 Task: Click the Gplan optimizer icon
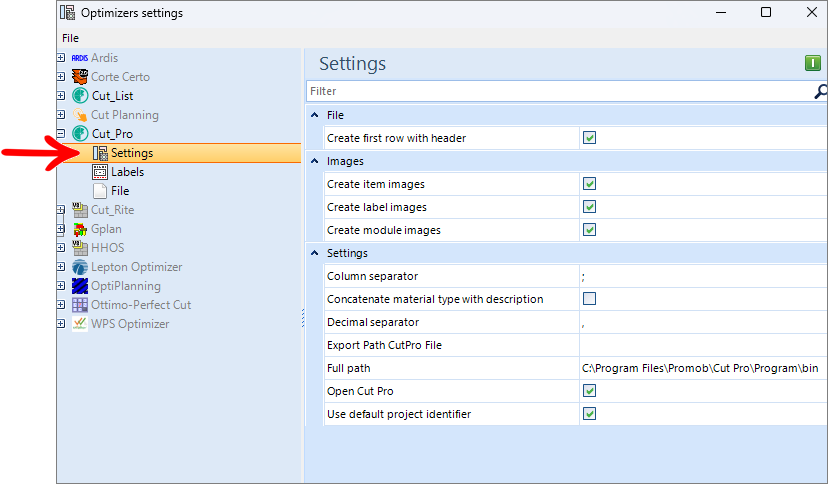[80, 229]
